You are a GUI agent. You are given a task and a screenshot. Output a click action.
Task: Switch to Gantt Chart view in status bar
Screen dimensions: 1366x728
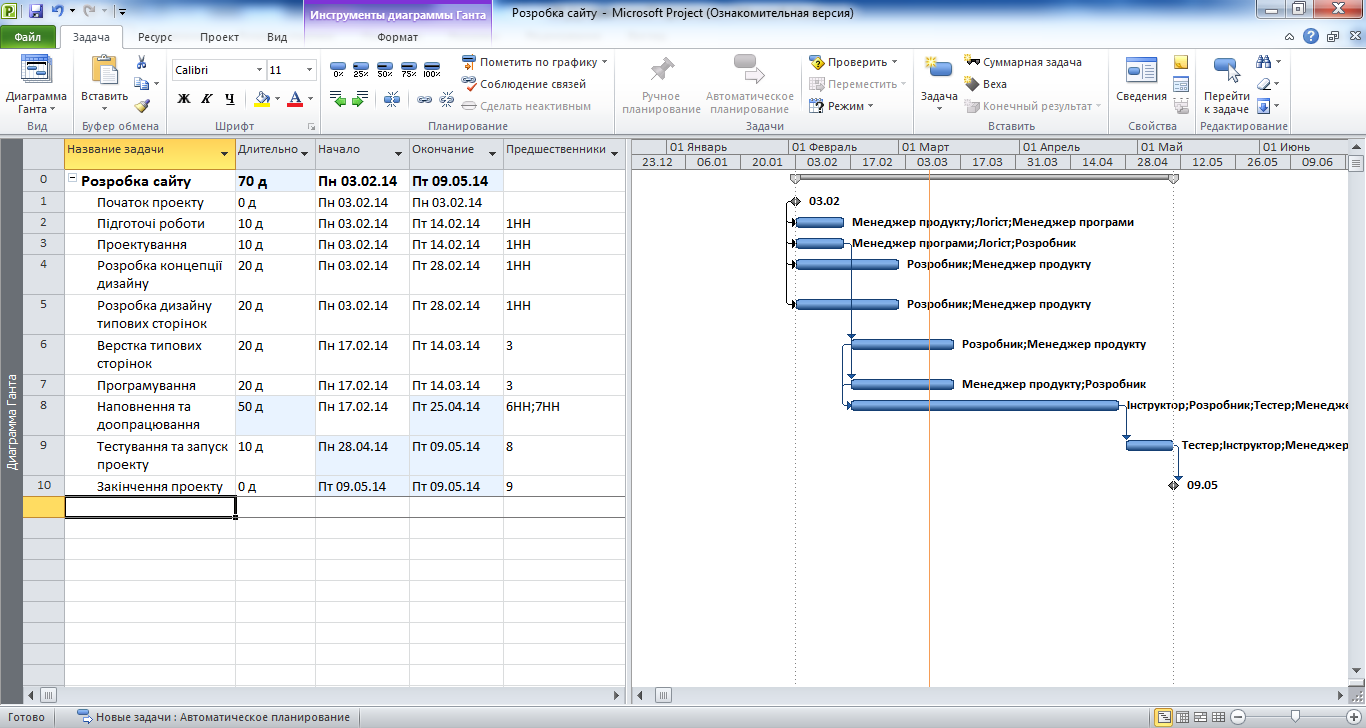coord(1164,717)
